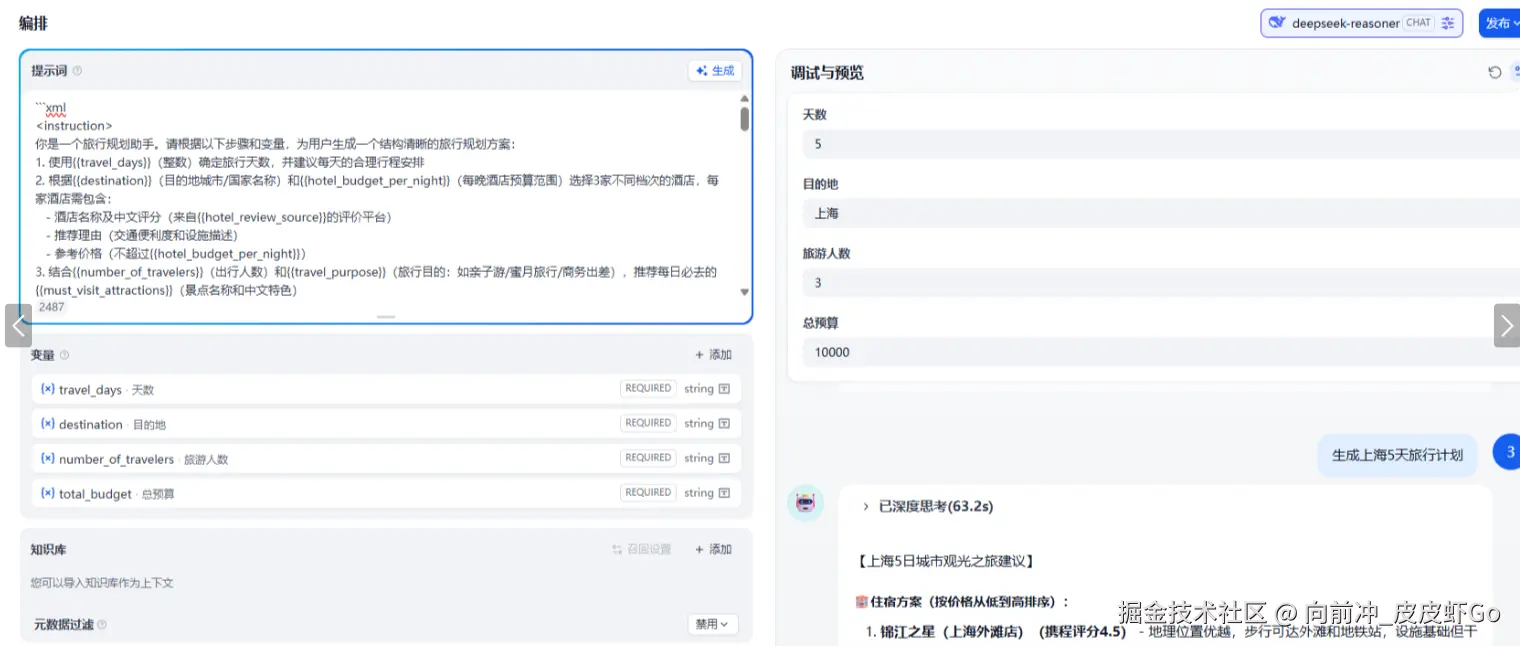
Task: Click the 住宿方案 section heading
Action: (x=963, y=602)
